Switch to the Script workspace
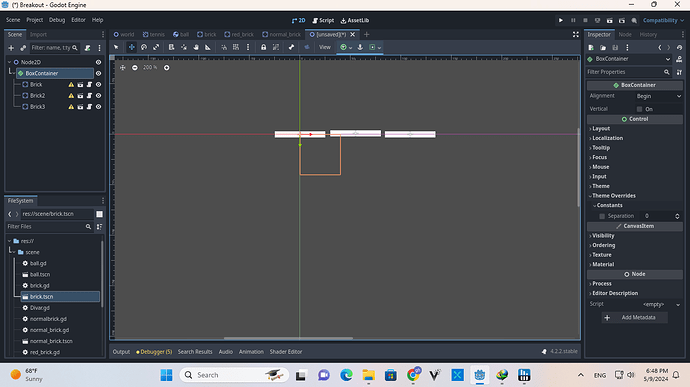 click(323, 20)
